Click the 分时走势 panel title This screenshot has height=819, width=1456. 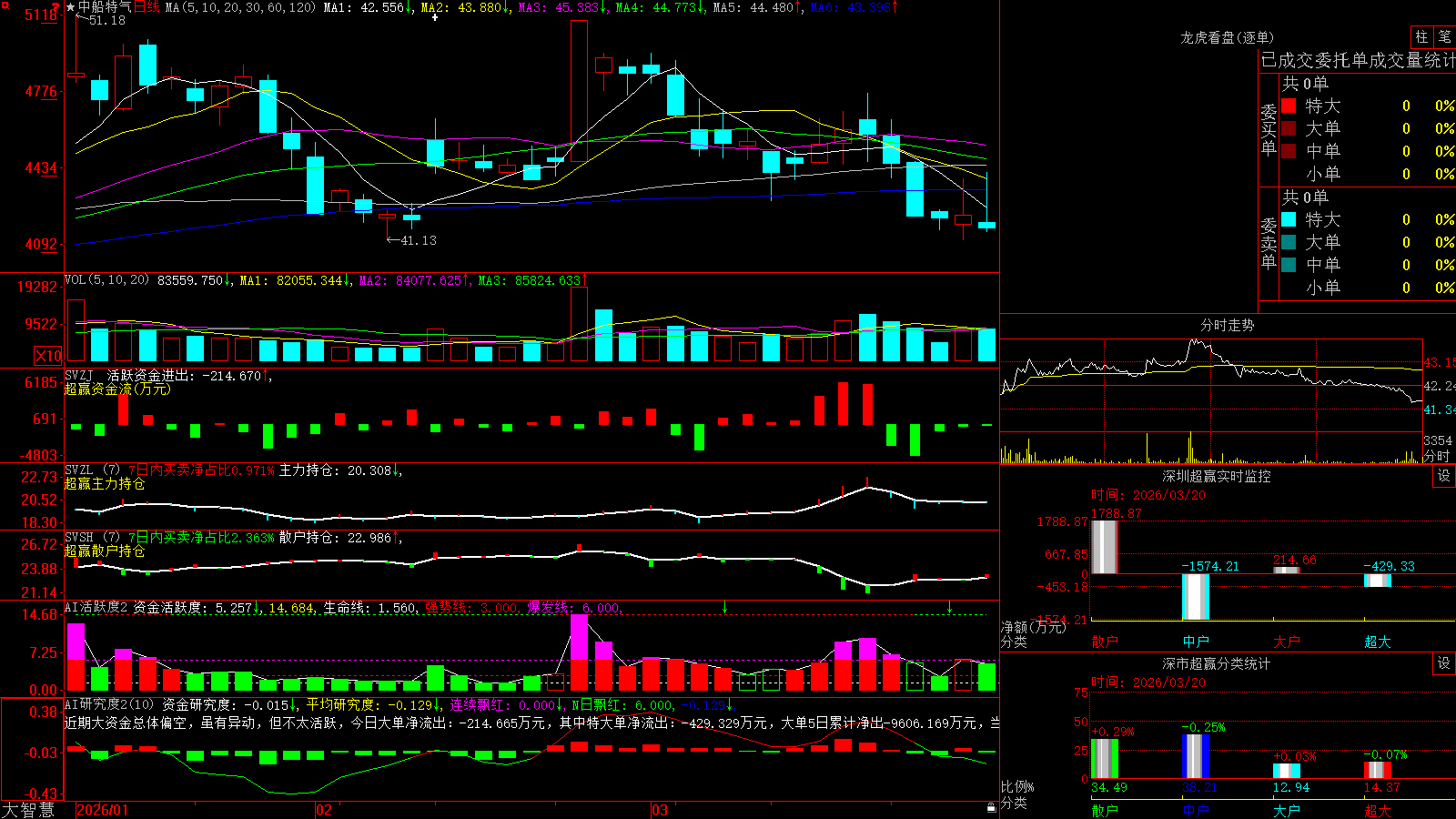1227,325
